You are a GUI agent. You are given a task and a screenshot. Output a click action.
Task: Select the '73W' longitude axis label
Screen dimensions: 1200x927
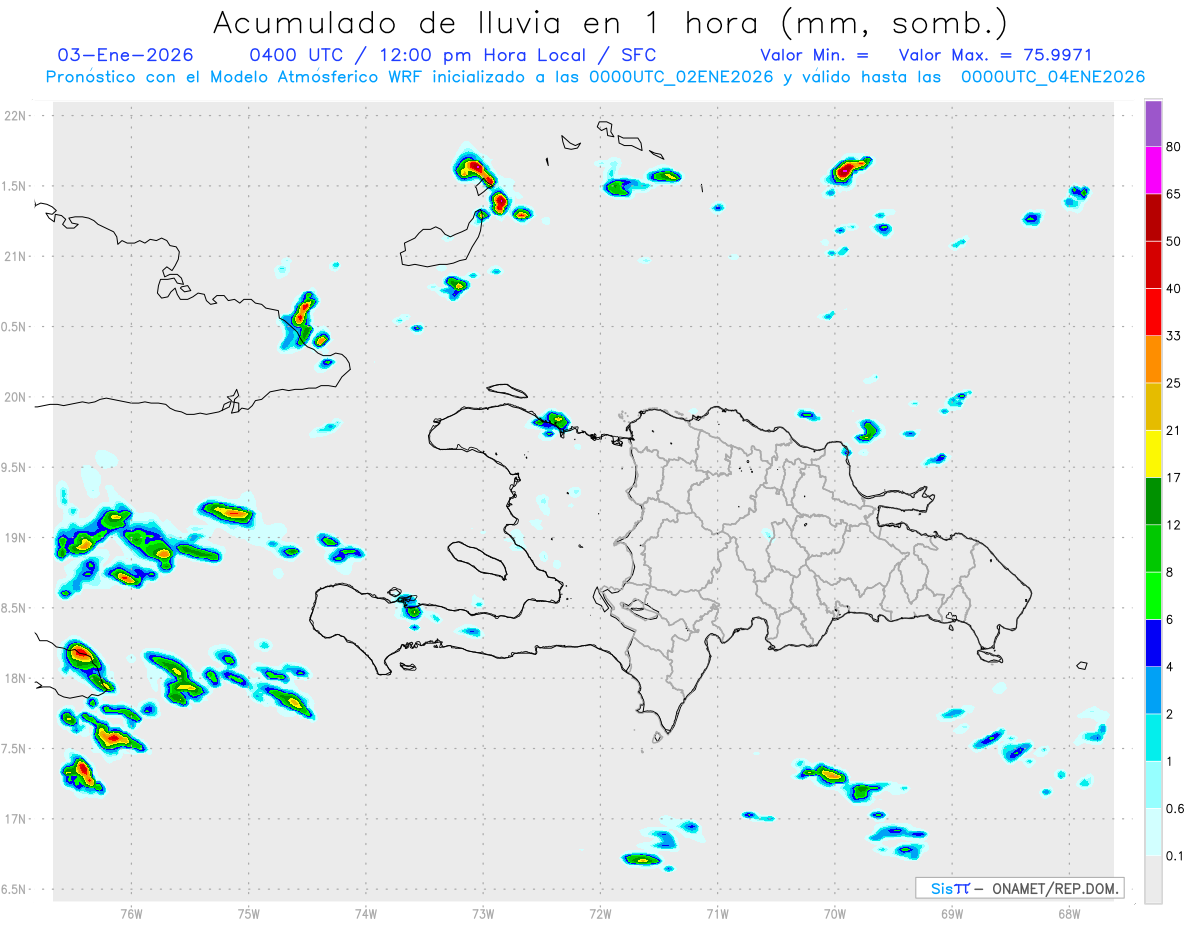click(x=483, y=914)
